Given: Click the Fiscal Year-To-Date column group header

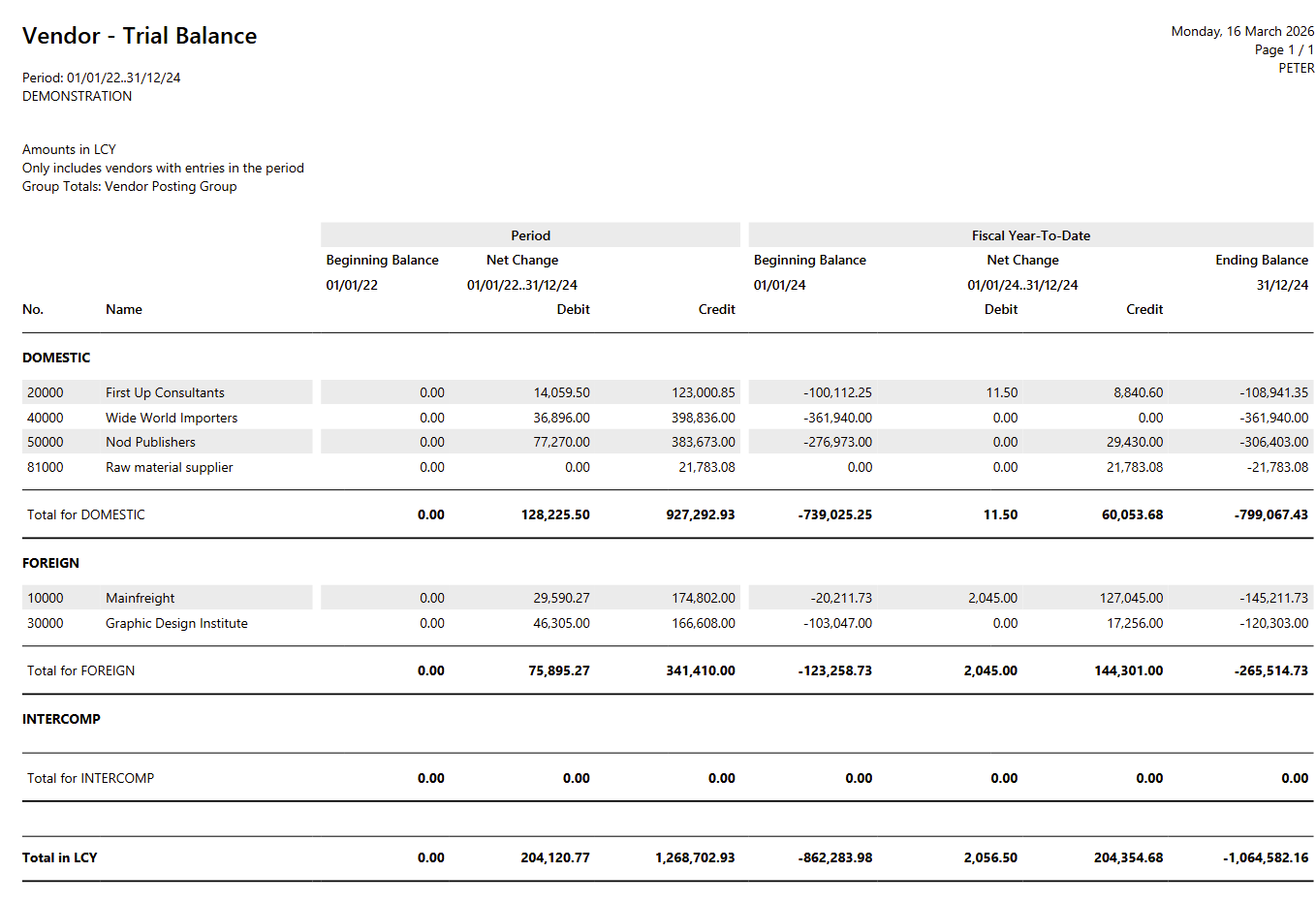Looking at the screenshot, I should [x=1030, y=235].
